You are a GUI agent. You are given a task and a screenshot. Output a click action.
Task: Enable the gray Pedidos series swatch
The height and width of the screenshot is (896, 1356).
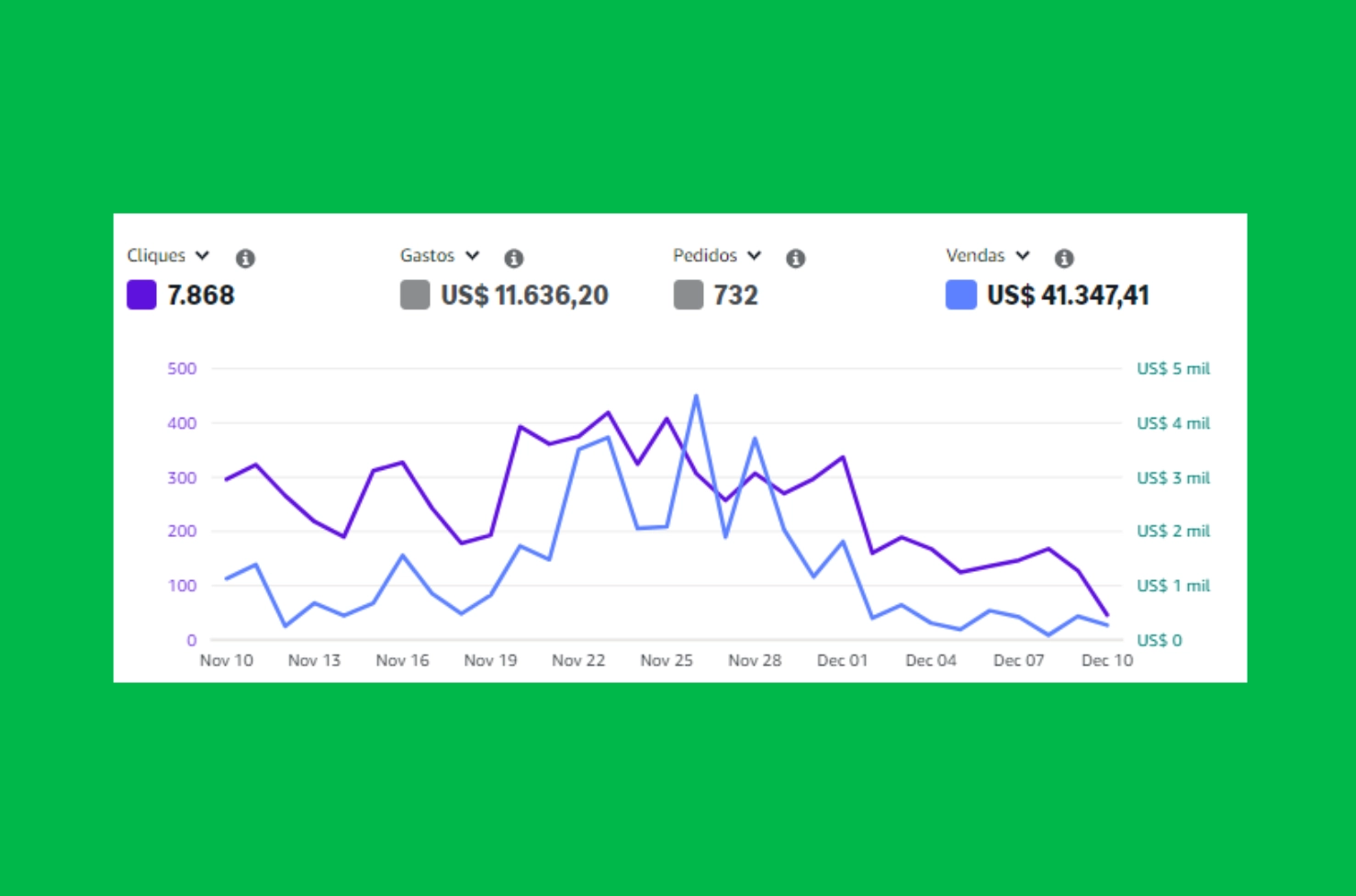click(x=688, y=295)
